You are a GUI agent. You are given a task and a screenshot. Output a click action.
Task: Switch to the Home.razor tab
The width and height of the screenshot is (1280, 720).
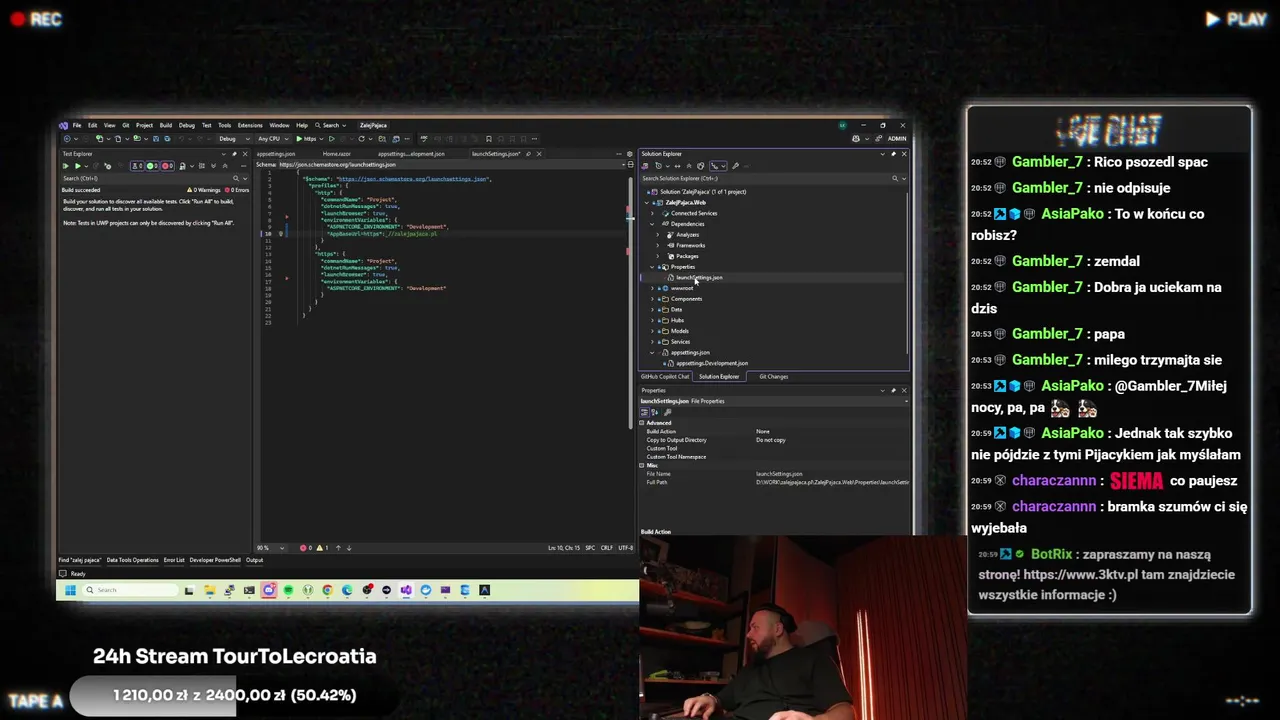click(337, 154)
